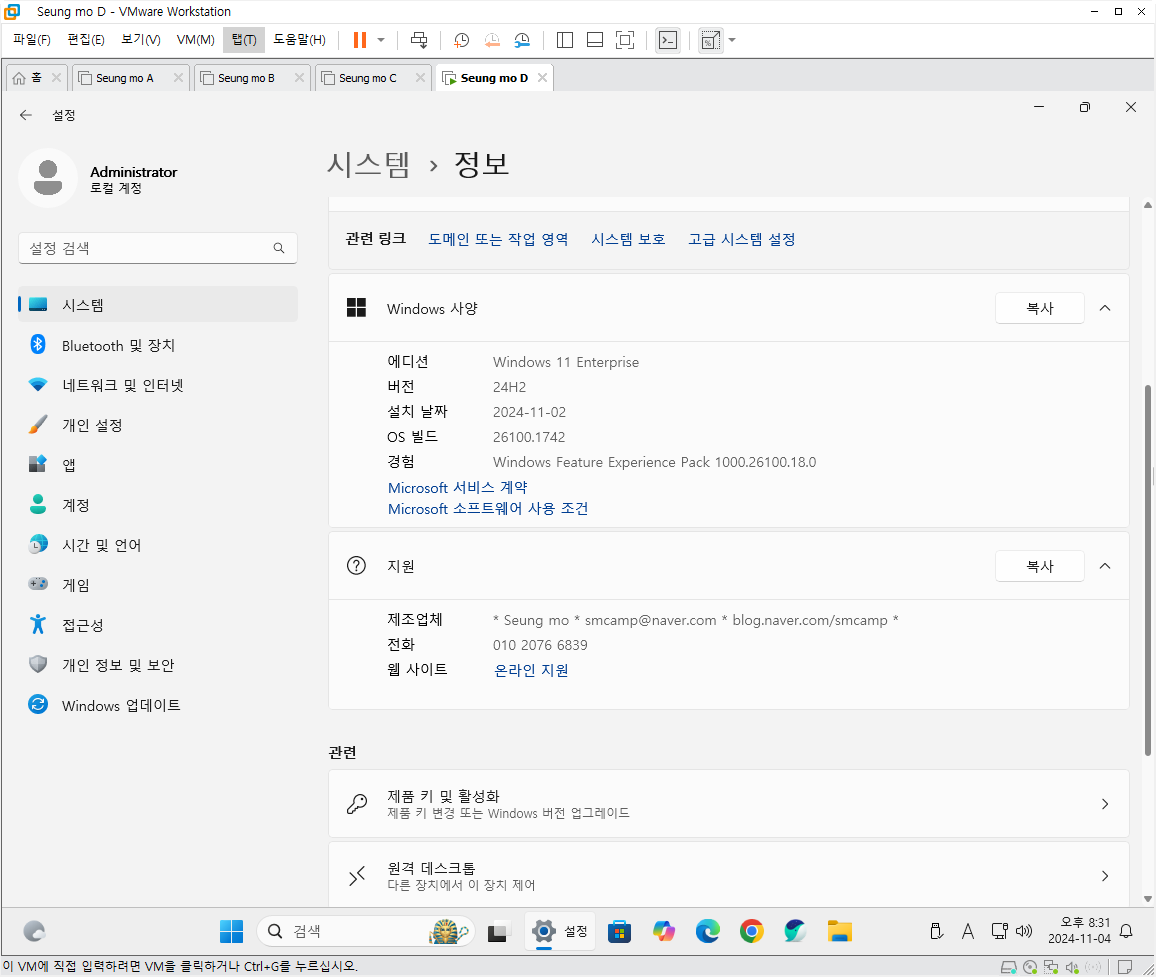
Task: Open 고급 시스템 설정 link
Action: click(742, 239)
